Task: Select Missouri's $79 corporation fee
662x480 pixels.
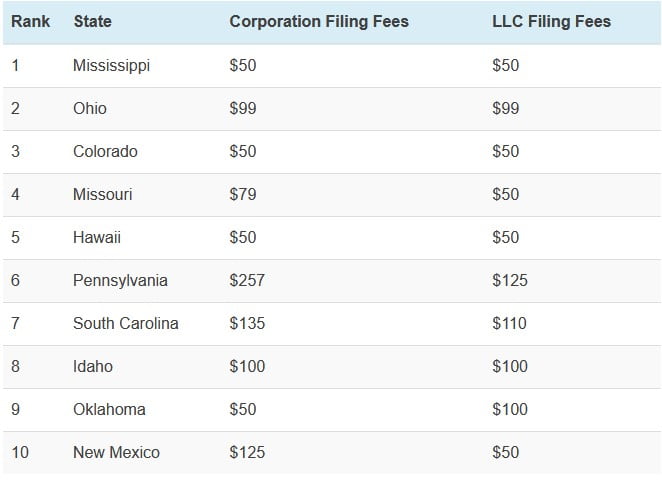Action: point(243,194)
